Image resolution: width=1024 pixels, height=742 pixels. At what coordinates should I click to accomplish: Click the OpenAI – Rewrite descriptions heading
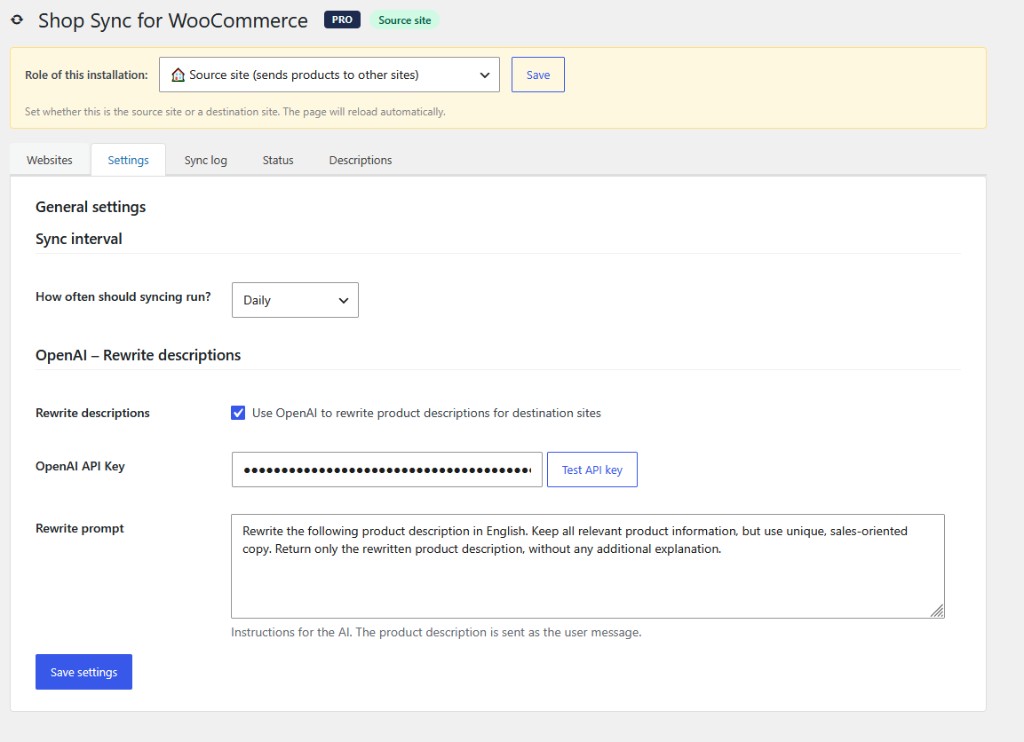[x=138, y=355]
